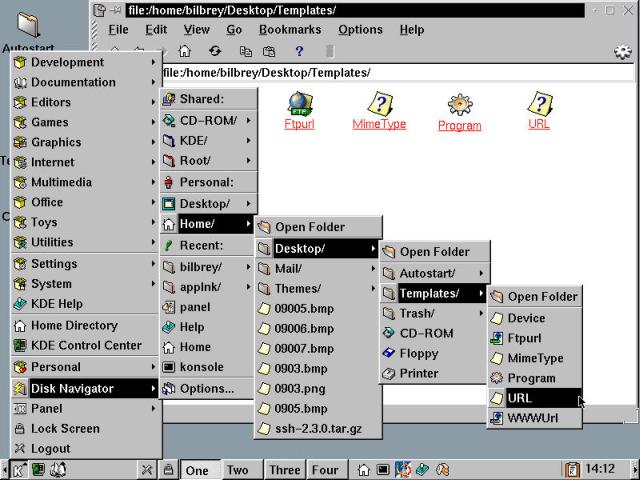Switch to virtual desktop Four
The width and height of the screenshot is (640, 480).
(325, 470)
